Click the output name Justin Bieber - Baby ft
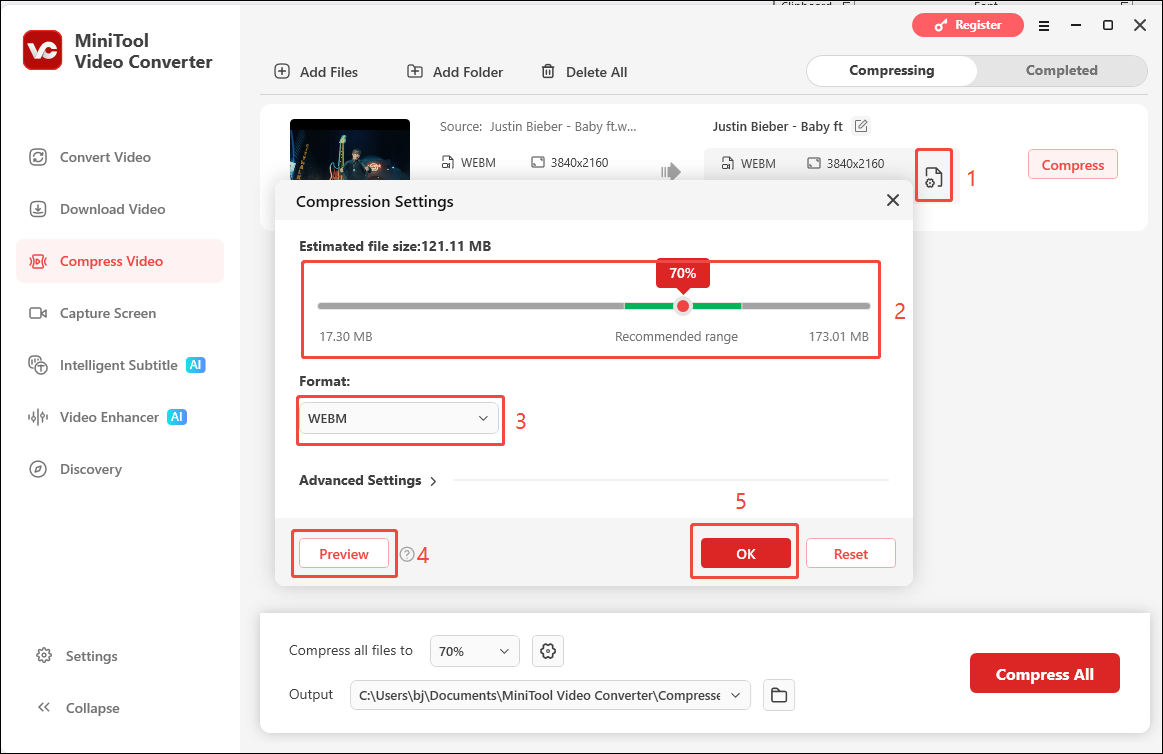Image resolution: width=1163 pixels, height=754 pixels. pos(777,127)
